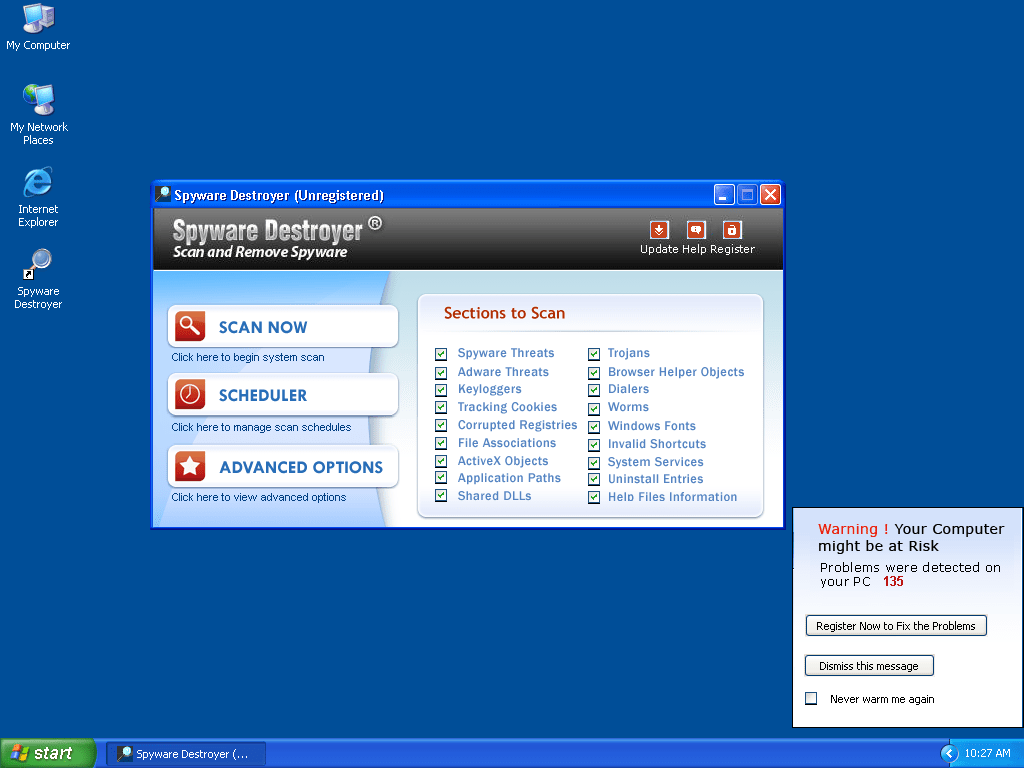
Task: Disable the Tracking Cookies scan checkbox
Action: click(x=441, y=408)
